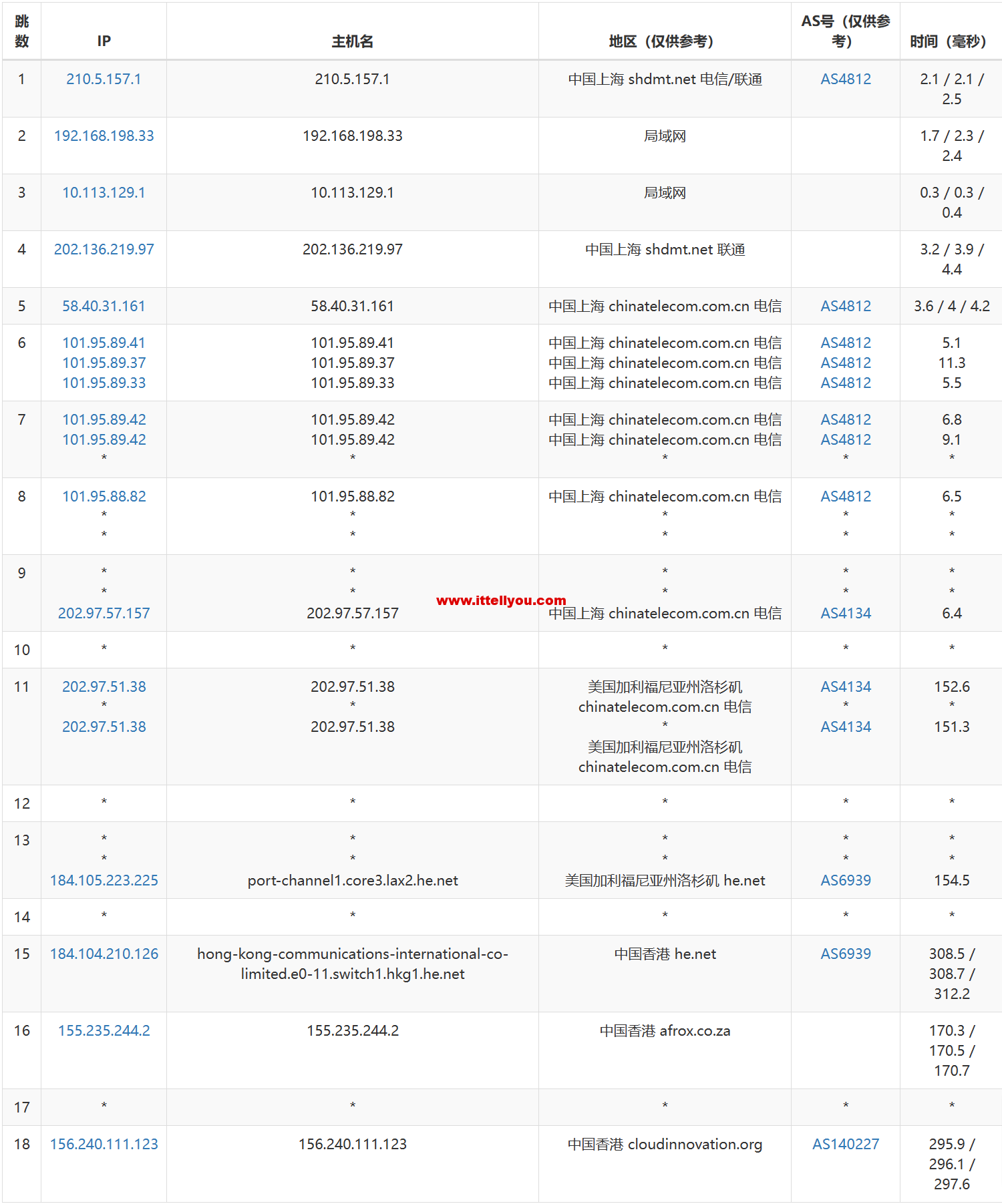Click the 210.5.157.1 IP link in hop 1
This screenshot has width=1002, height=1204.
(104, 79)
